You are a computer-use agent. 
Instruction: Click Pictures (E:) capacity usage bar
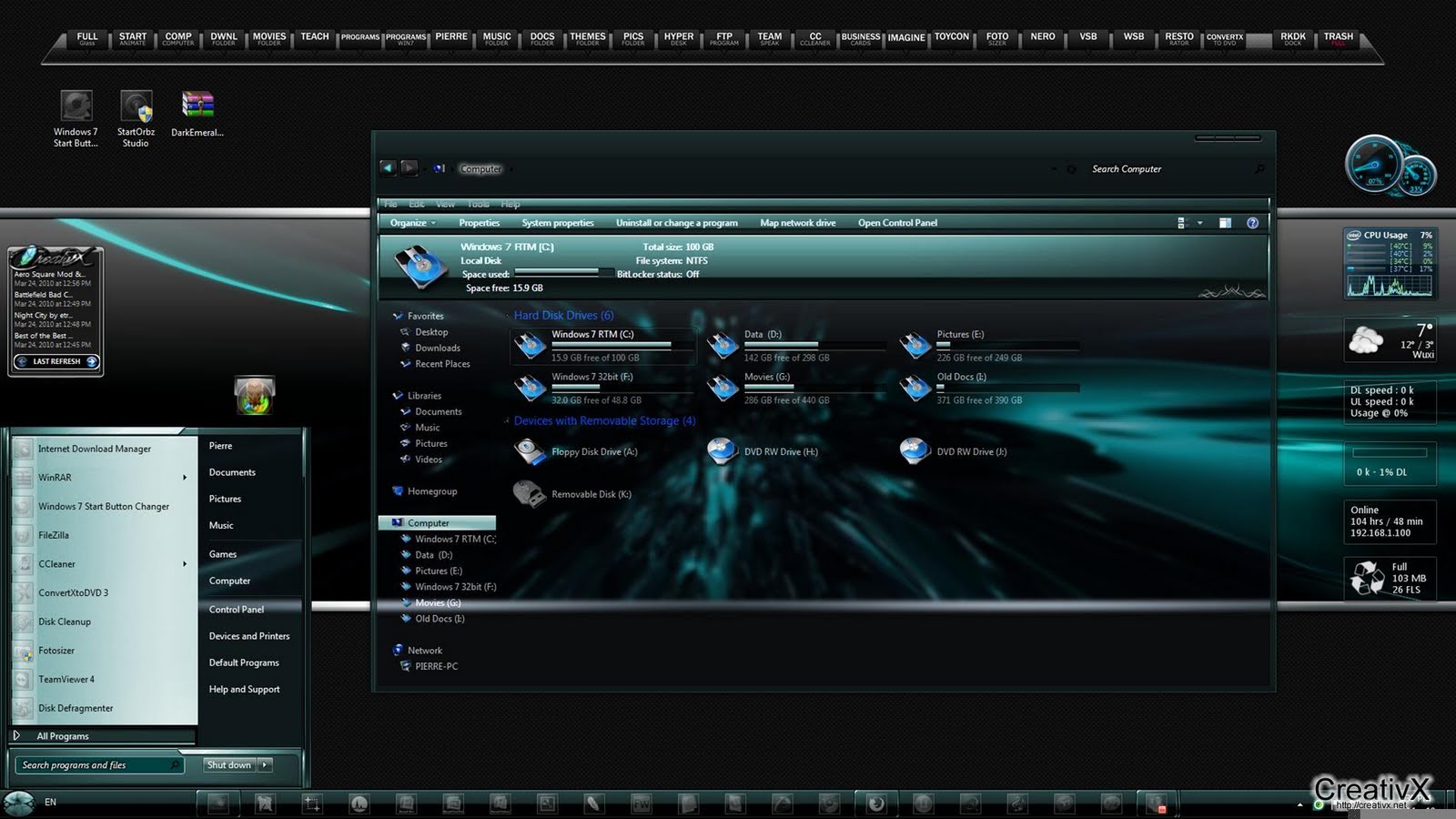pos(1008,346)
